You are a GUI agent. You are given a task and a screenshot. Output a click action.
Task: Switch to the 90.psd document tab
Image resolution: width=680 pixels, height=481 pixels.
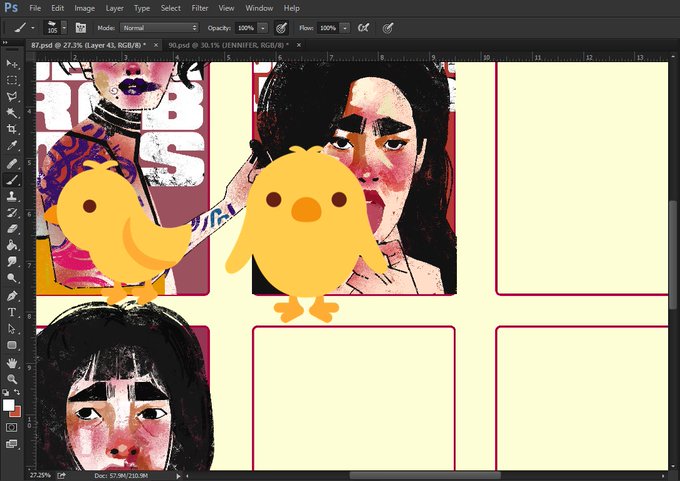[229, 45]
